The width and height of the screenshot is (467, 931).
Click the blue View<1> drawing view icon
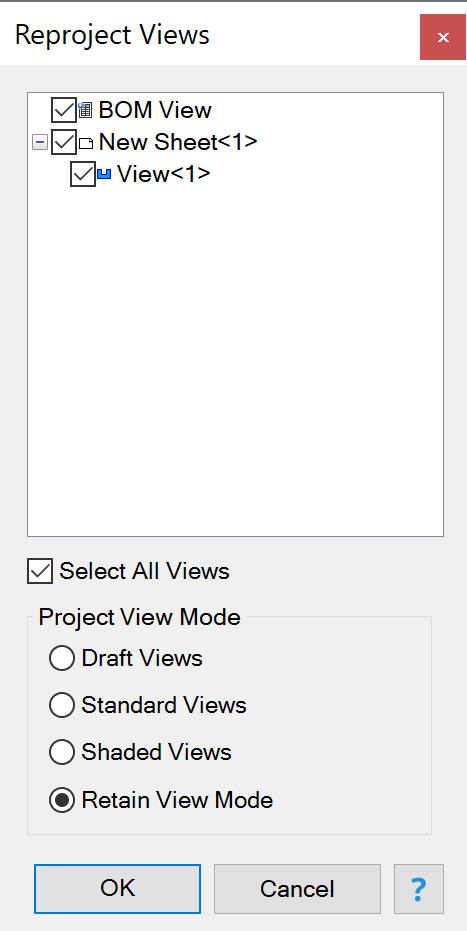[104, 175]
